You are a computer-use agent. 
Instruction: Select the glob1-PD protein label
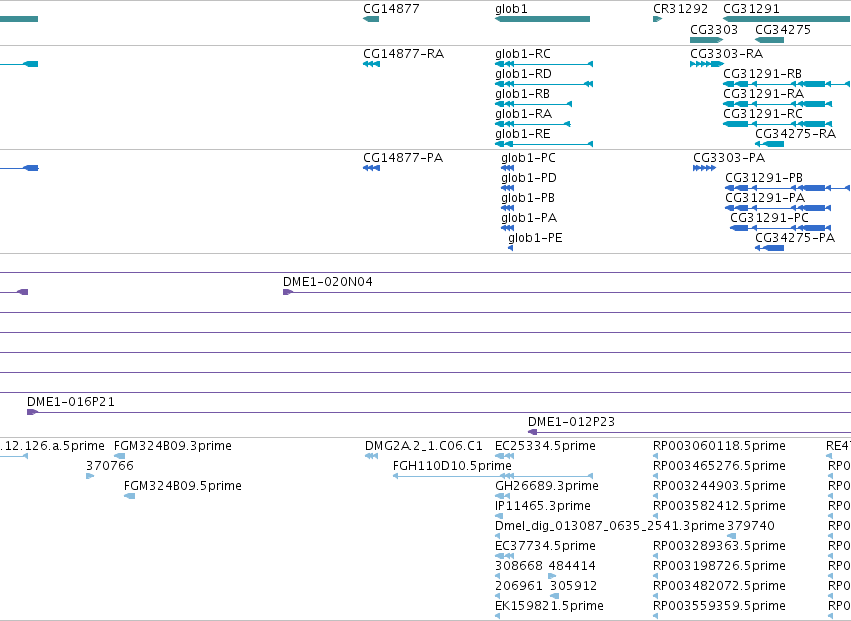(x=529, y=179)
